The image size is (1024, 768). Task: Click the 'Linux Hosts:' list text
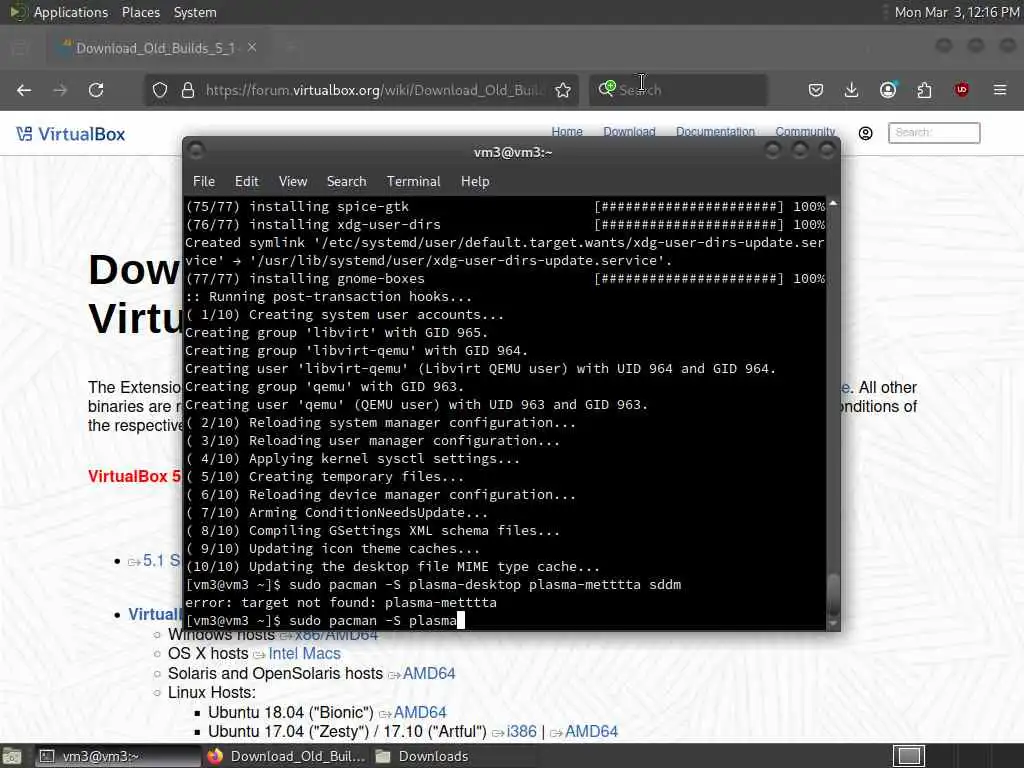coord(212,693)
